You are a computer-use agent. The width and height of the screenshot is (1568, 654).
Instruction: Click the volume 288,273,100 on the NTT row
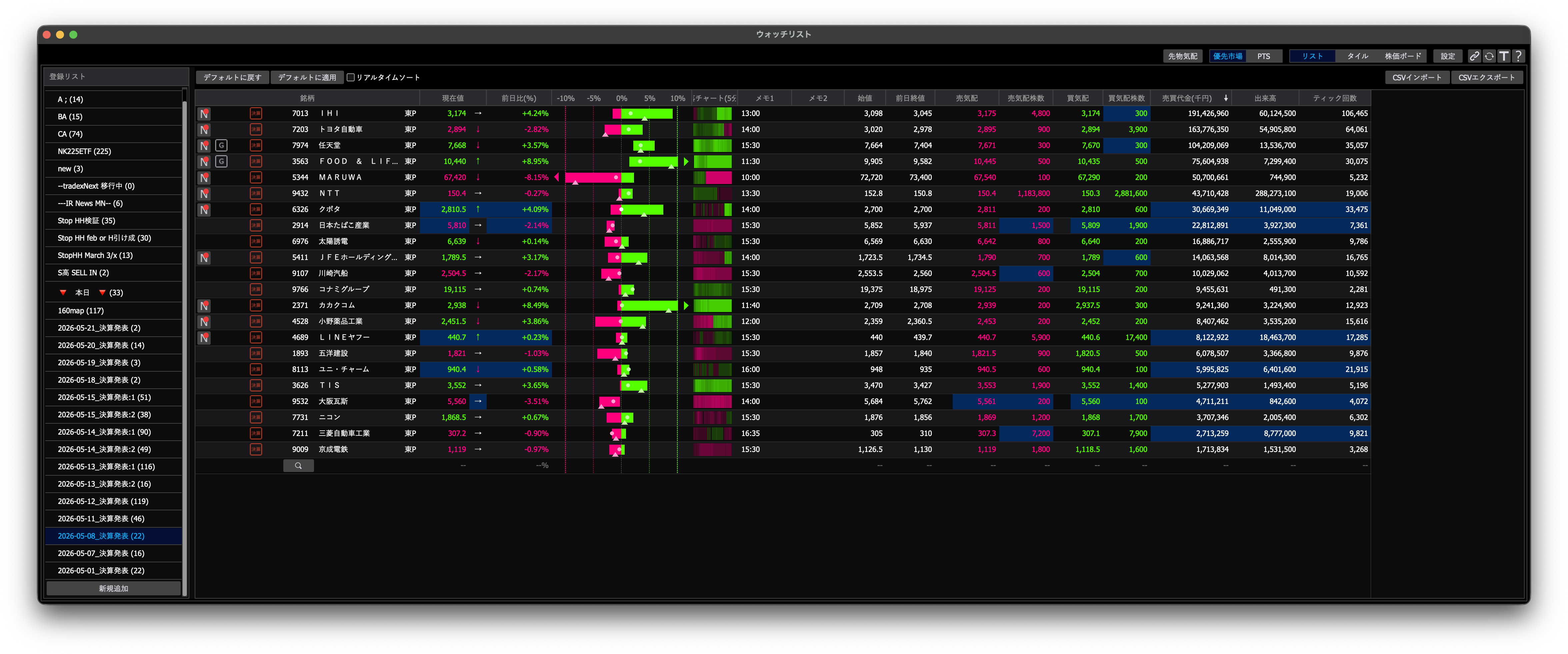1275,193
